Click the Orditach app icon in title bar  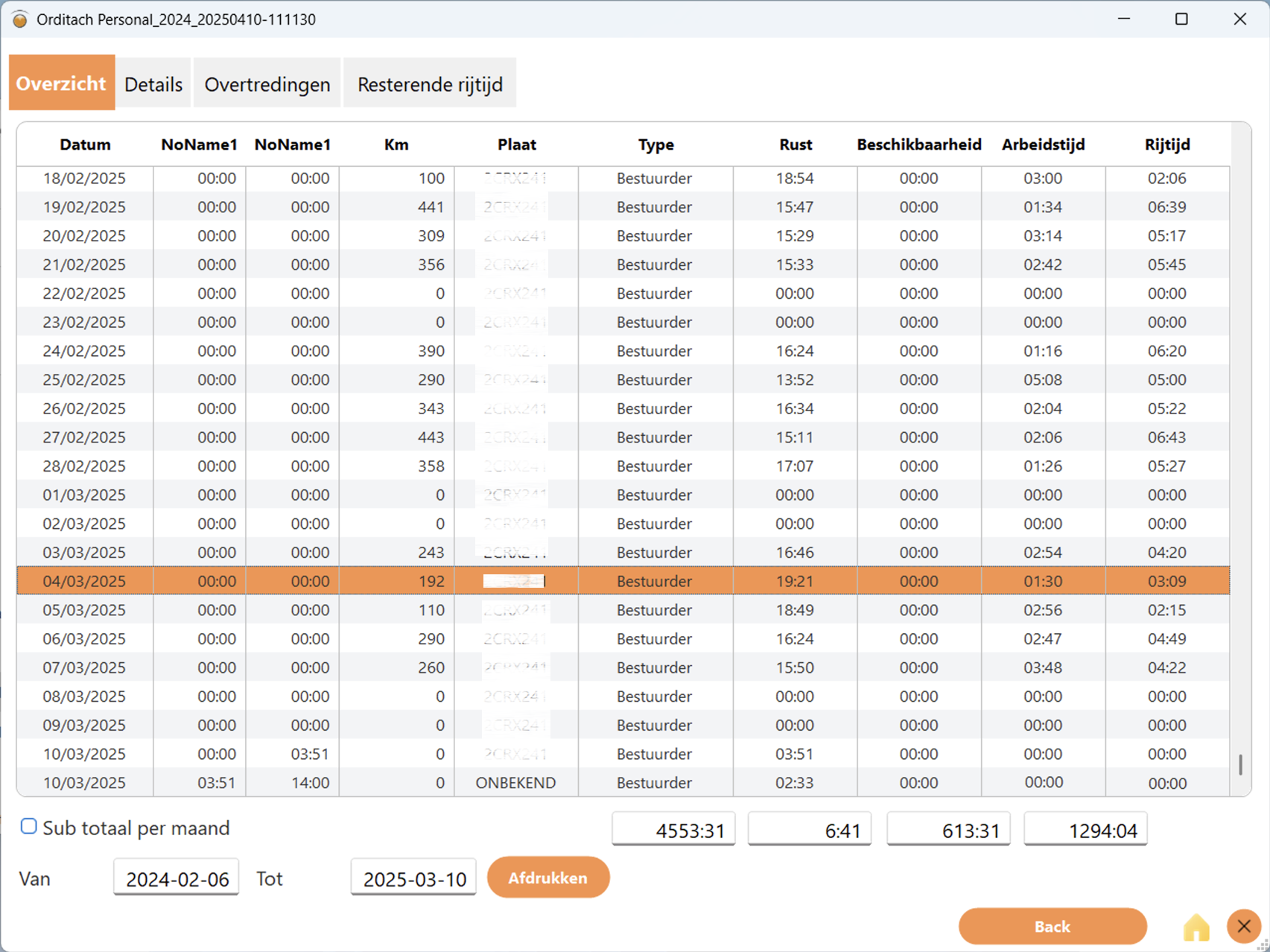[x=20, y=19]
